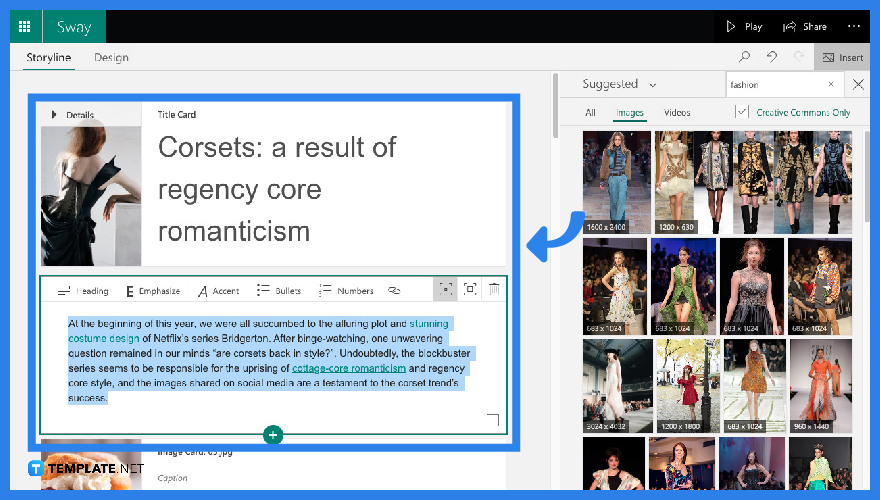The height and width of the screenshot is (500, 880).
Task: Edit the Corsets title text
Action: pos(277,190)
